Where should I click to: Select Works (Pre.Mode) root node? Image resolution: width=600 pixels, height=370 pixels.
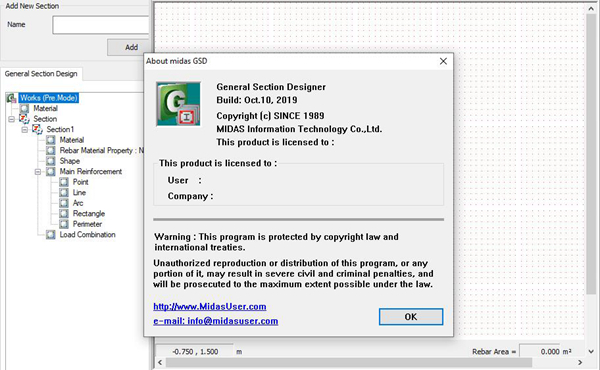[49, 98]
